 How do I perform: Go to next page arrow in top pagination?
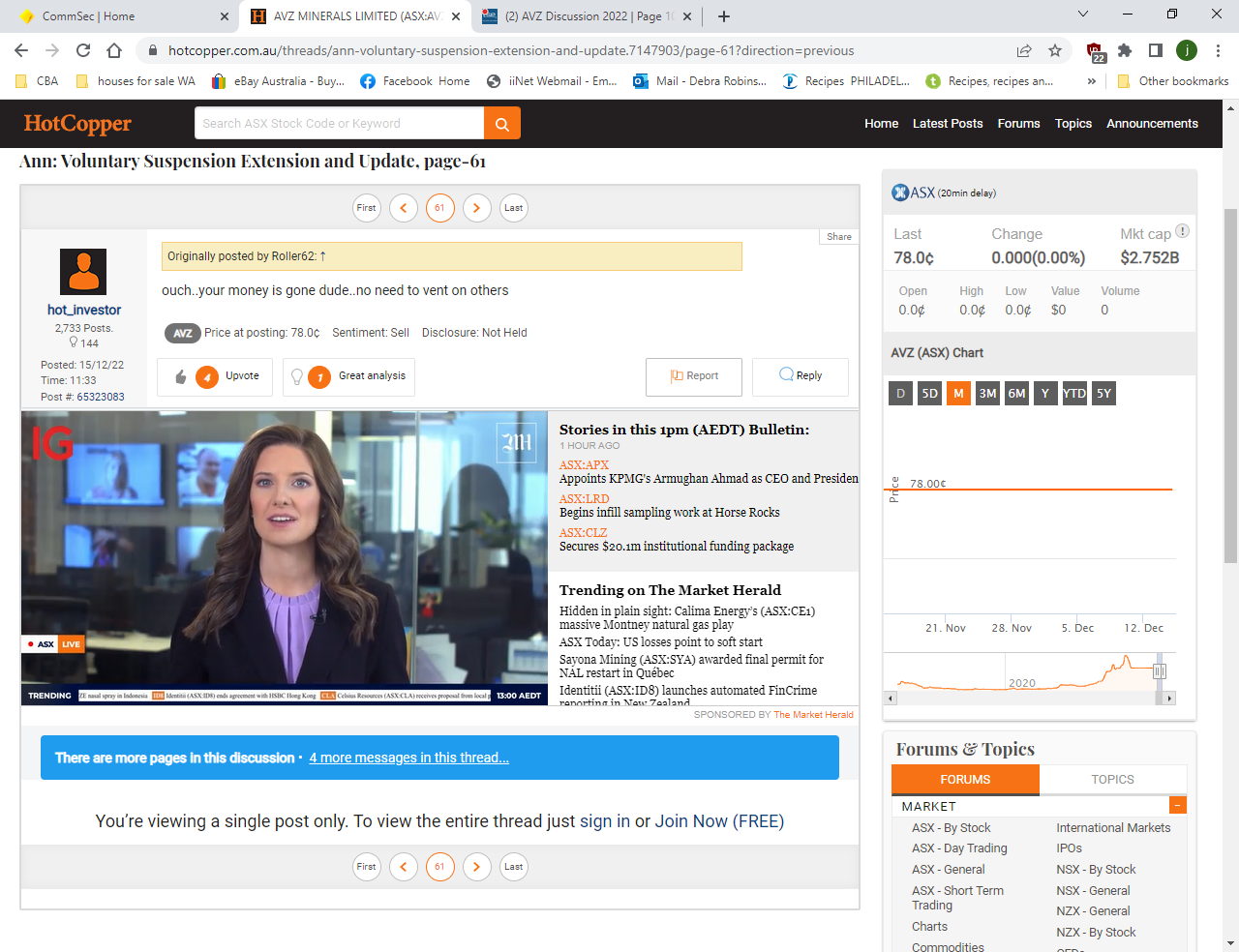click(x=476, y=208)
